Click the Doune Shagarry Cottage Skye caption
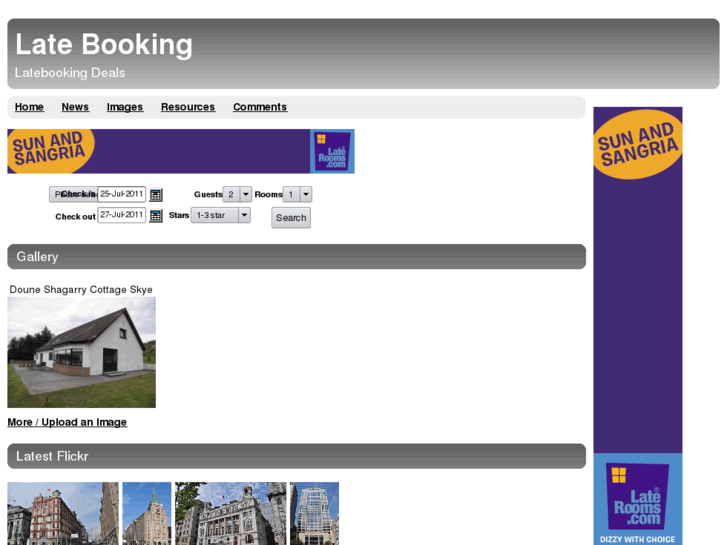727x545 pixels. [x=81, y=289]
